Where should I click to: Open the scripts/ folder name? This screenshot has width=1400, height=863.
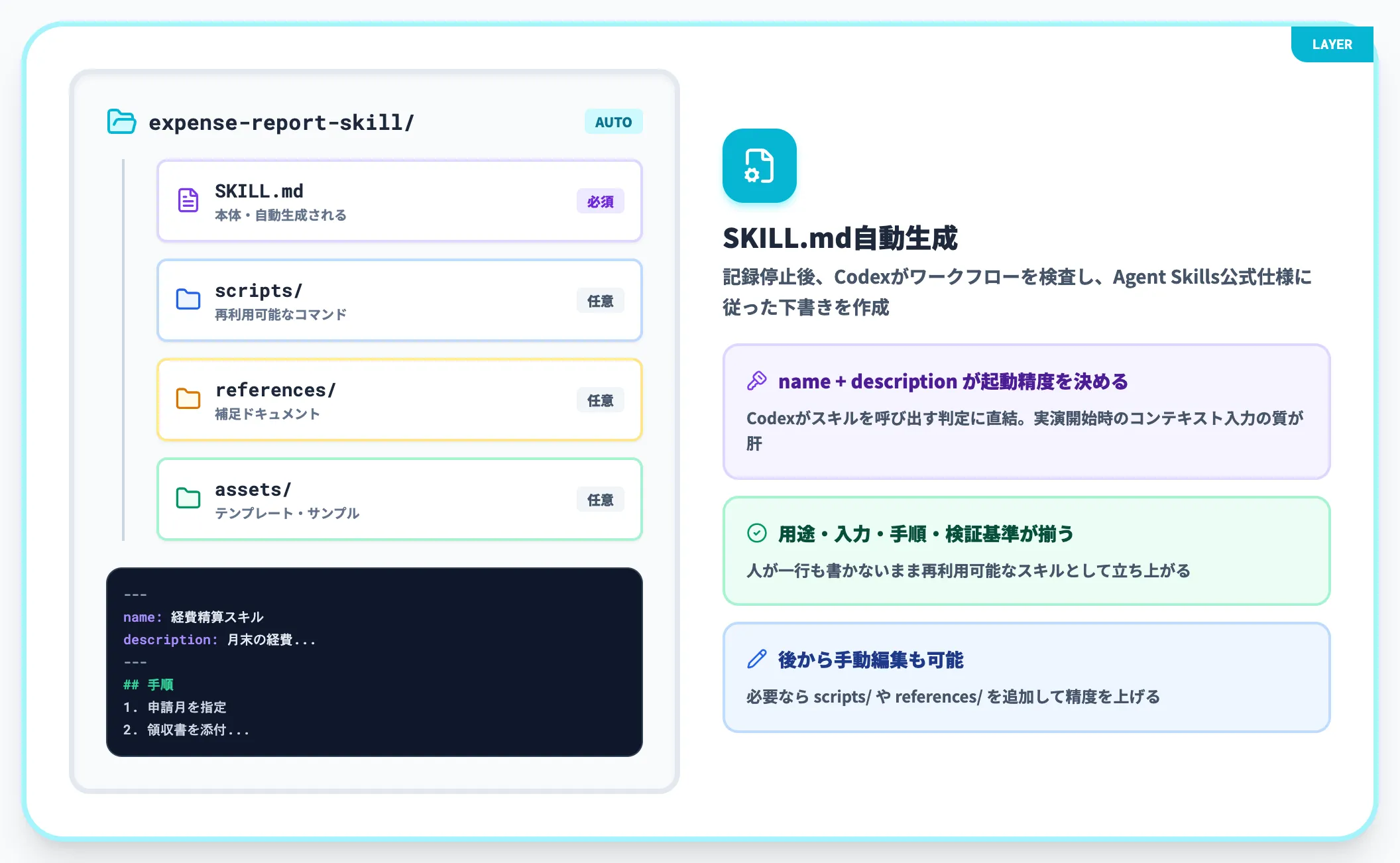[259, 291]
